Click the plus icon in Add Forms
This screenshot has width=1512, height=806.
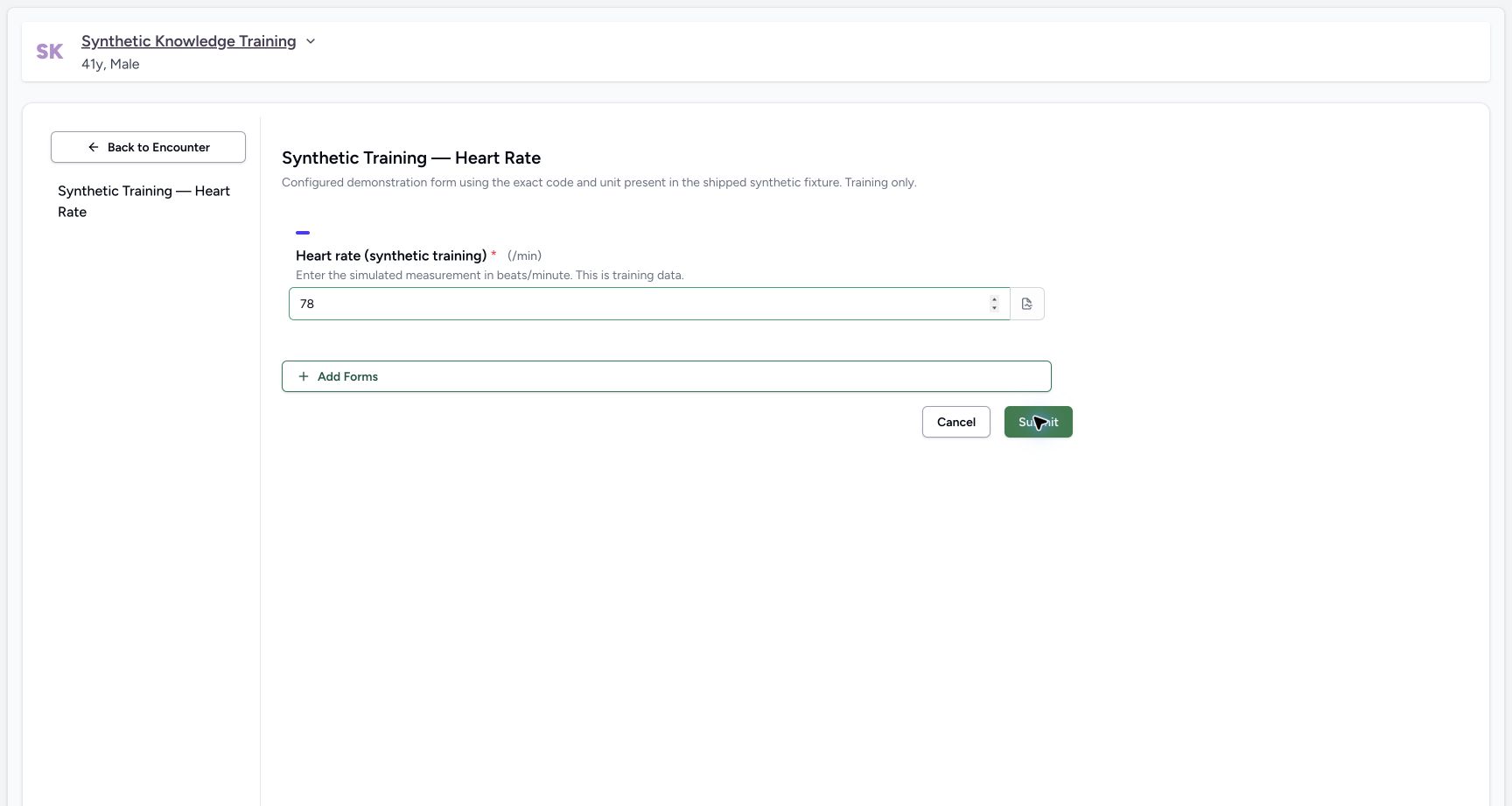tap(304, 376)
